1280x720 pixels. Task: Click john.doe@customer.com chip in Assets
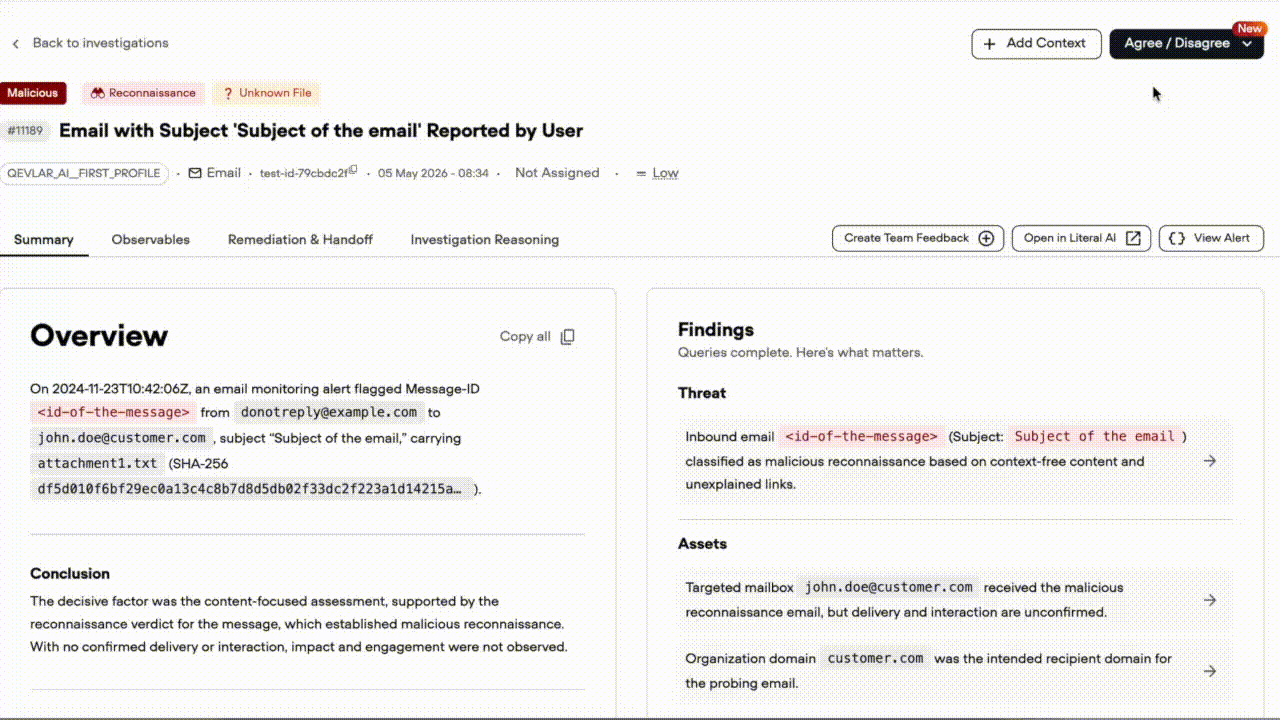point(888,587)
